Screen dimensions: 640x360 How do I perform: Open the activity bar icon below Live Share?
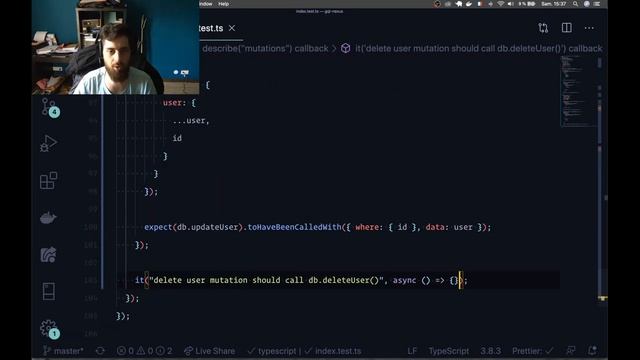(x=49, y=291)
